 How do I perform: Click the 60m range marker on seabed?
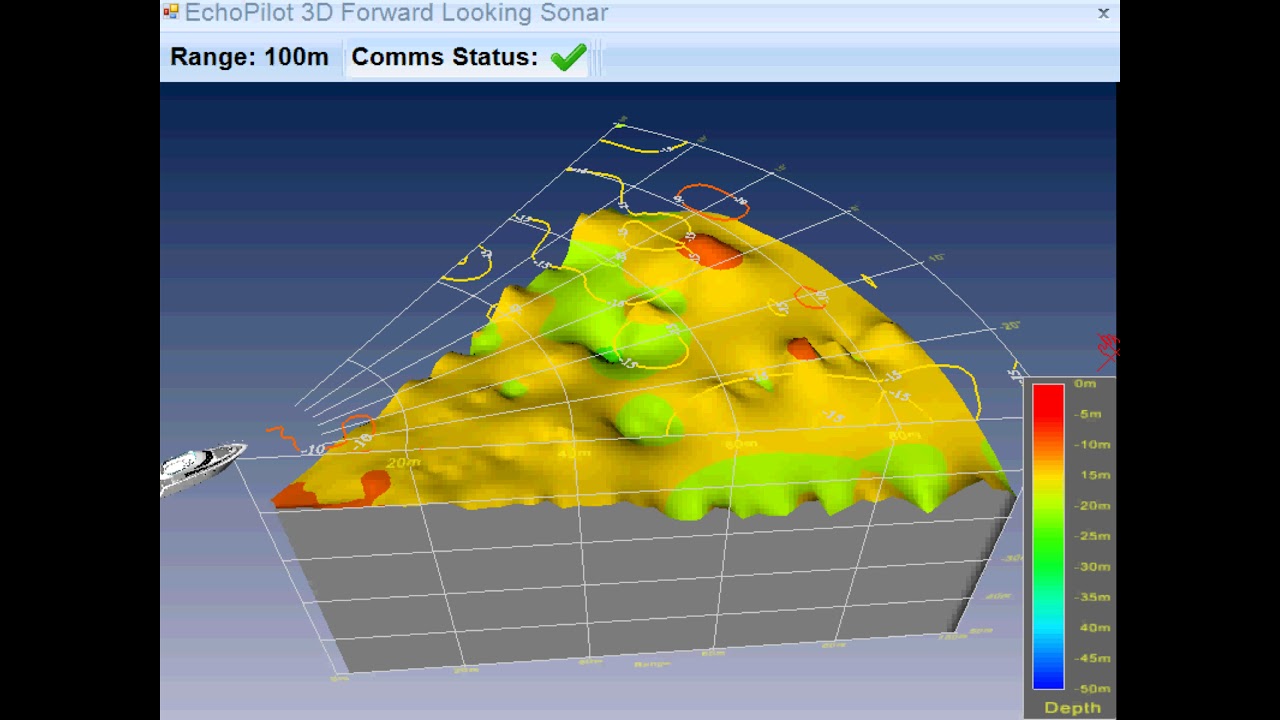tap(740, 443)
